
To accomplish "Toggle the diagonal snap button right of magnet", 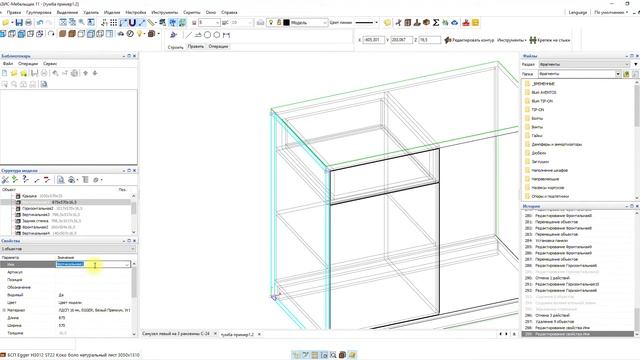I will click(142, 22).
